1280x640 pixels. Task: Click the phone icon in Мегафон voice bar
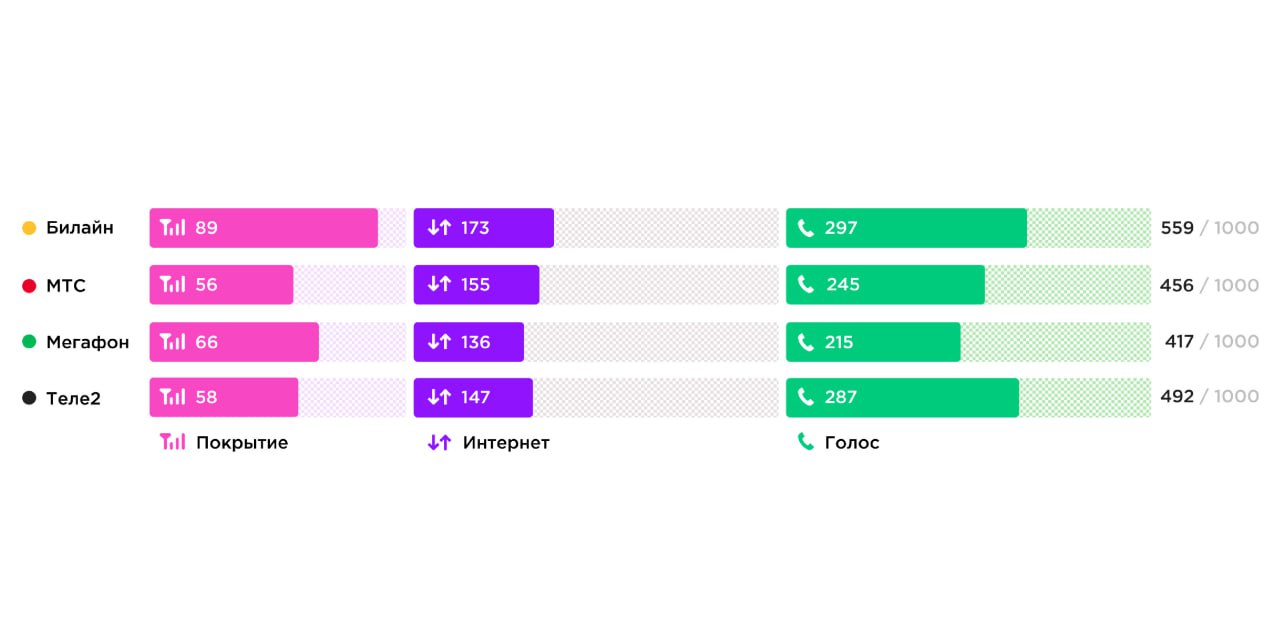point(806,342)
